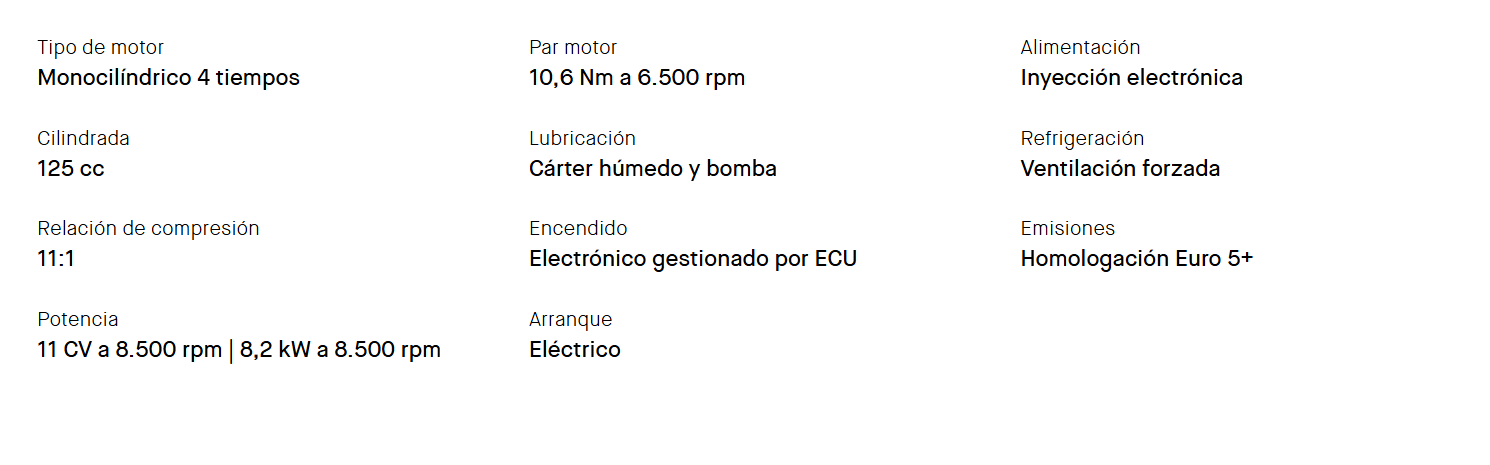Click the "Tipo de motor" label
The height and width of the screenshot is (465, 1490).
coord(100,47)
